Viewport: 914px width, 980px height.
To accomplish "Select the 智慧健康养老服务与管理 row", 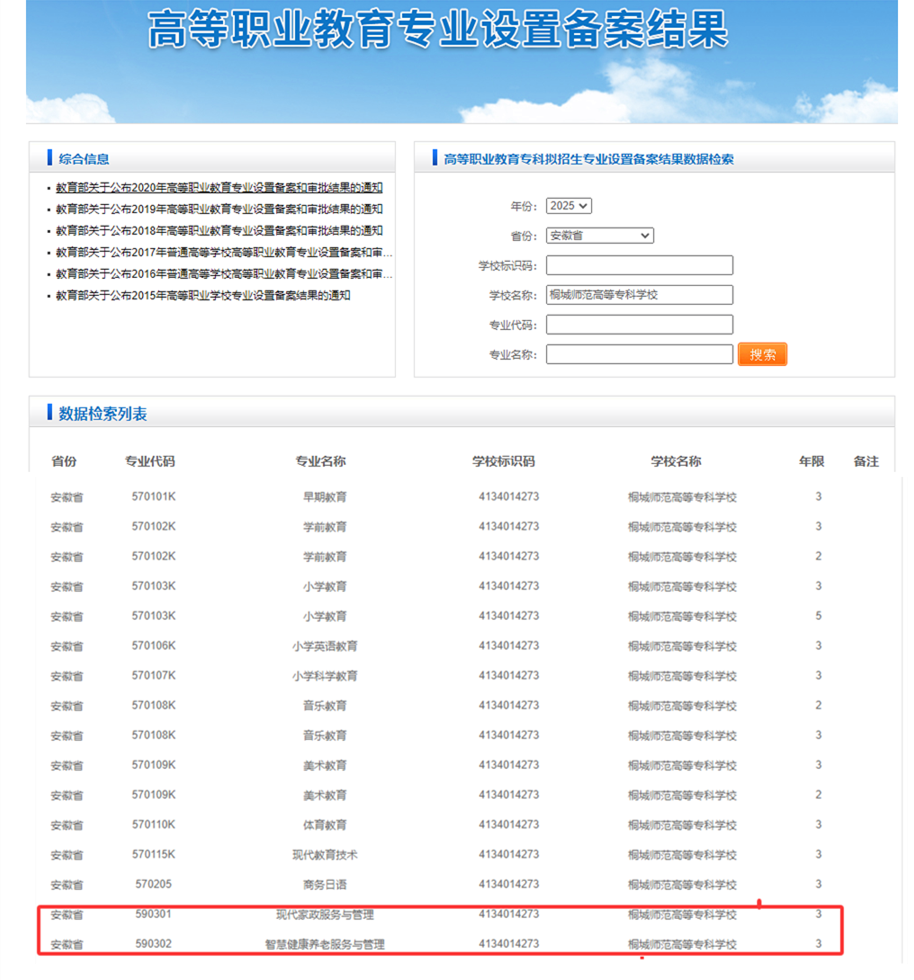I will pyautogui.click(x=325, y=945).
